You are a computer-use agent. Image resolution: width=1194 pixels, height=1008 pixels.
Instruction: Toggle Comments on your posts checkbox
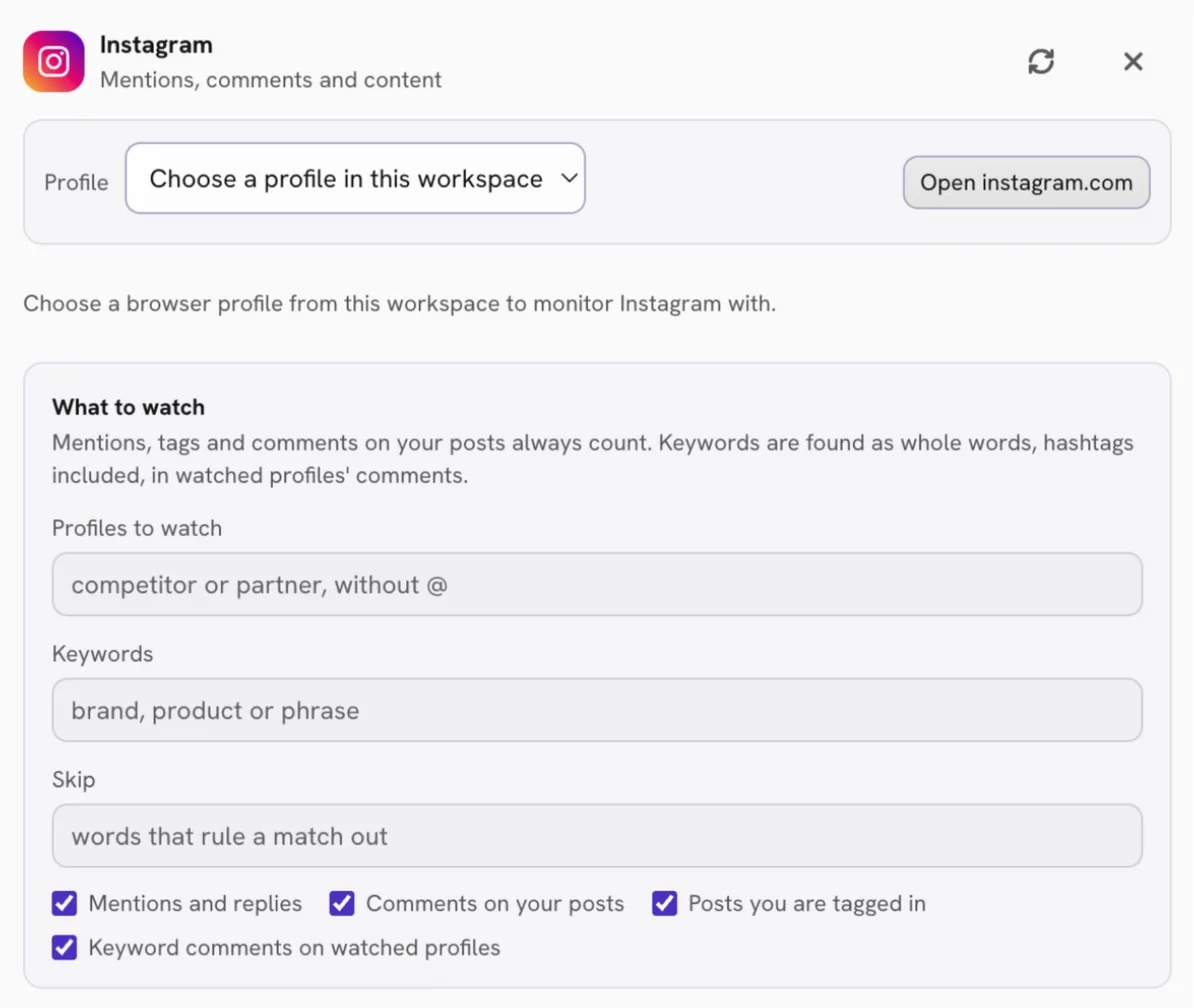click(x=342, y=903)
